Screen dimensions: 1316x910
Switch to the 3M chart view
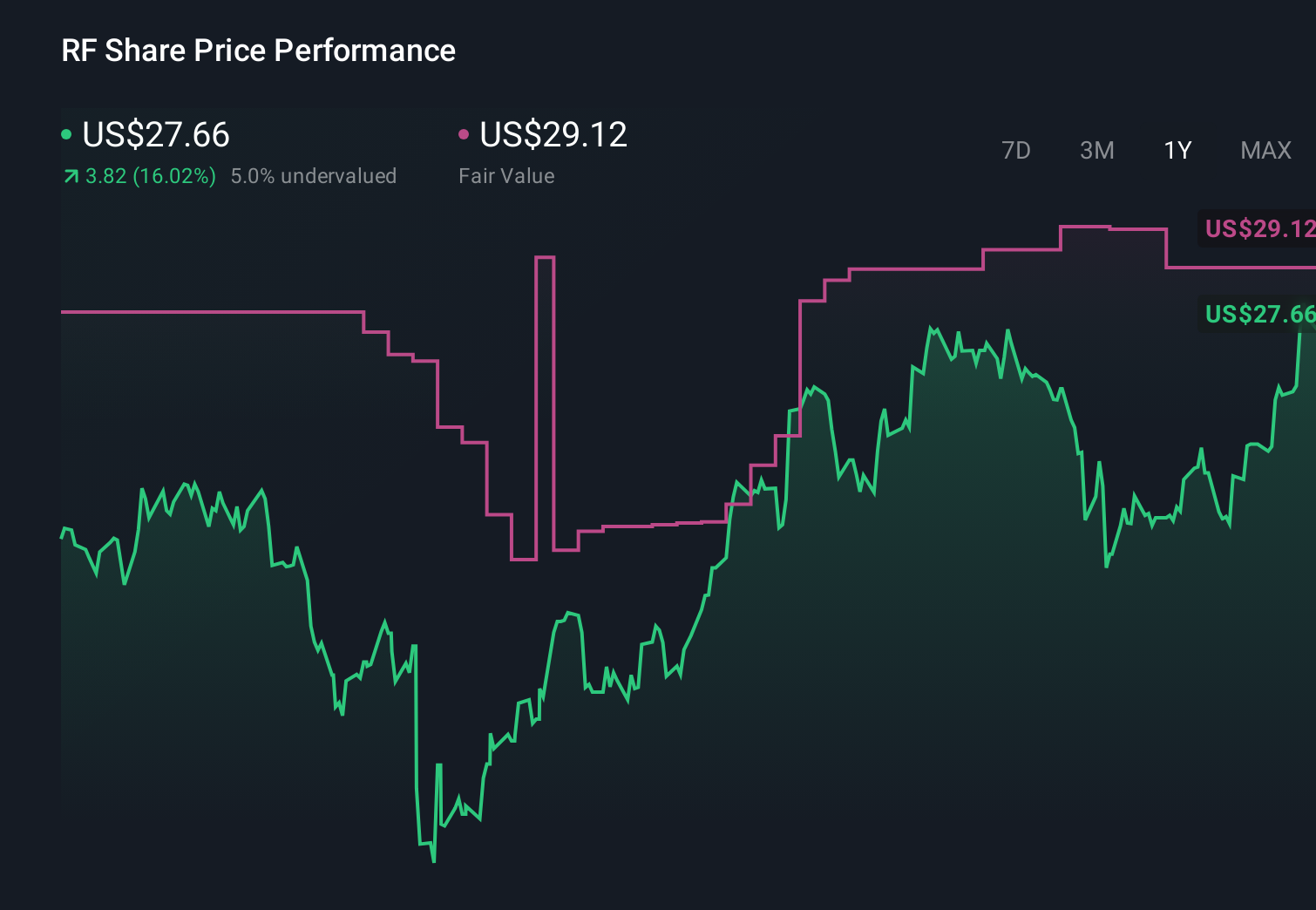coord(1096,150)
